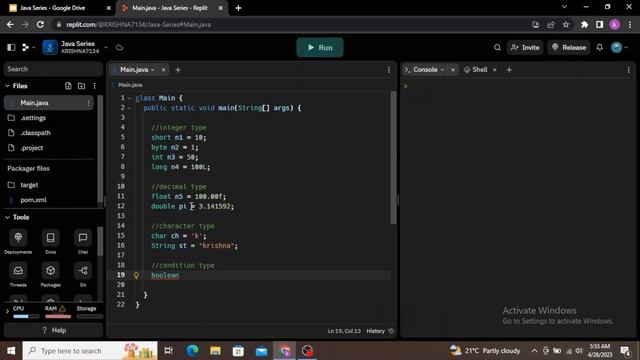Open editor pane options menu
The width and height of the screenshot is (640, 360).
pos(389,70)
